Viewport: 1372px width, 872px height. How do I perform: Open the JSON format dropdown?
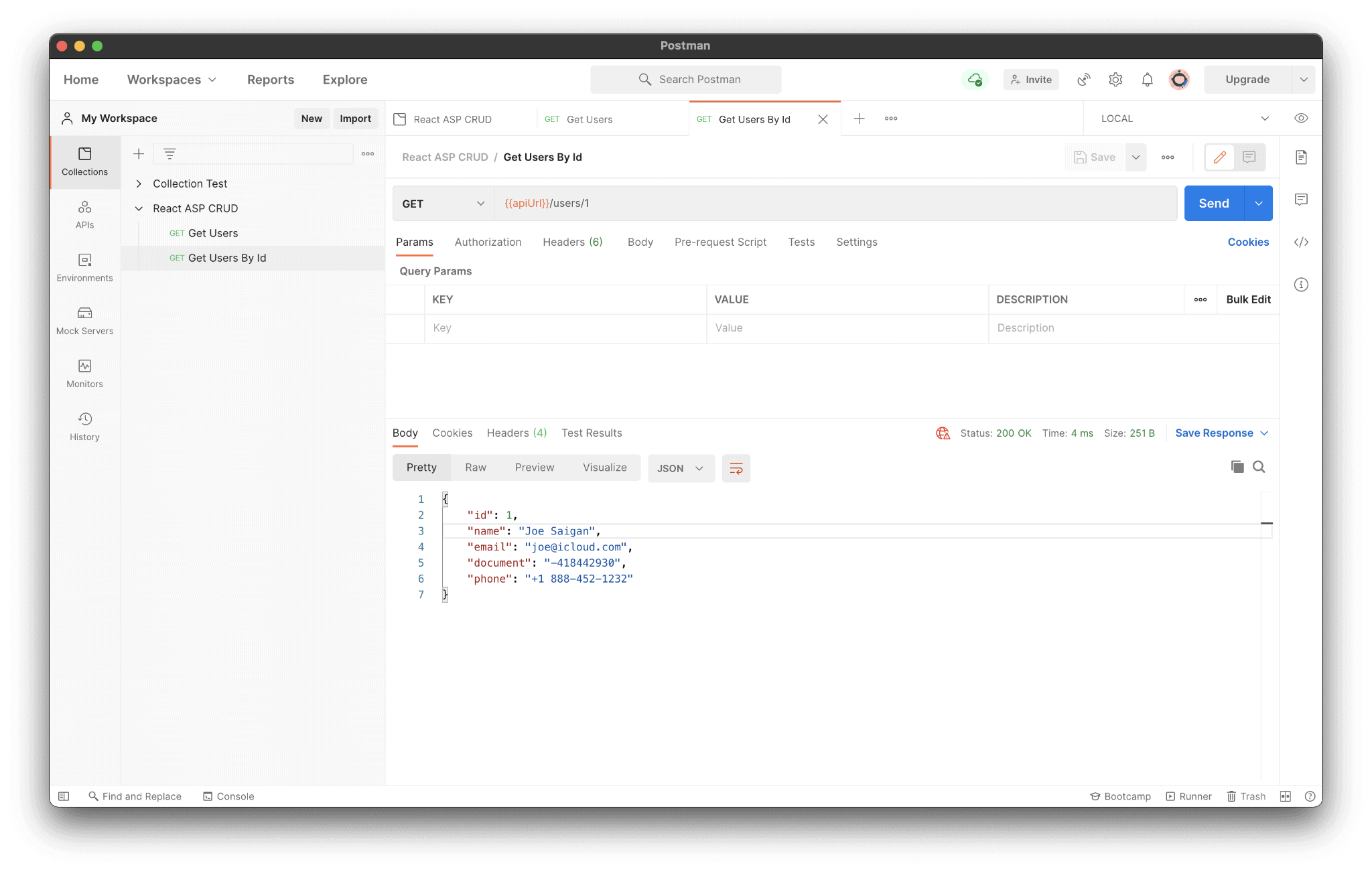click(x=681, y=468)
